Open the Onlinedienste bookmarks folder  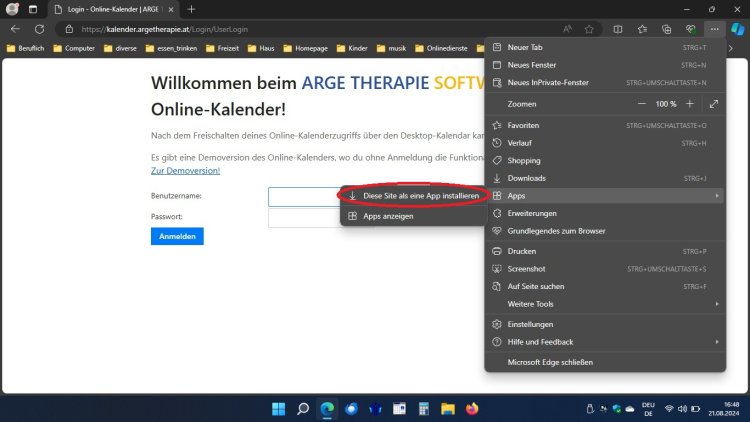441,48
